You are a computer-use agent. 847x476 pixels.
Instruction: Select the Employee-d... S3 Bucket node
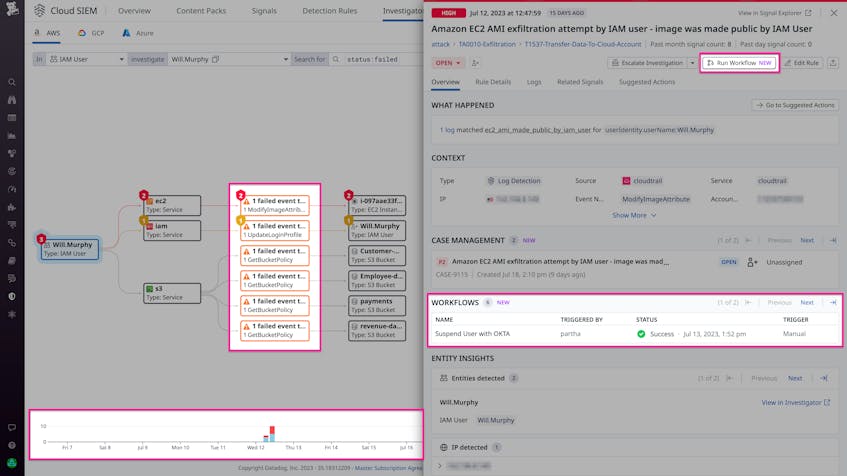(377, 280)
